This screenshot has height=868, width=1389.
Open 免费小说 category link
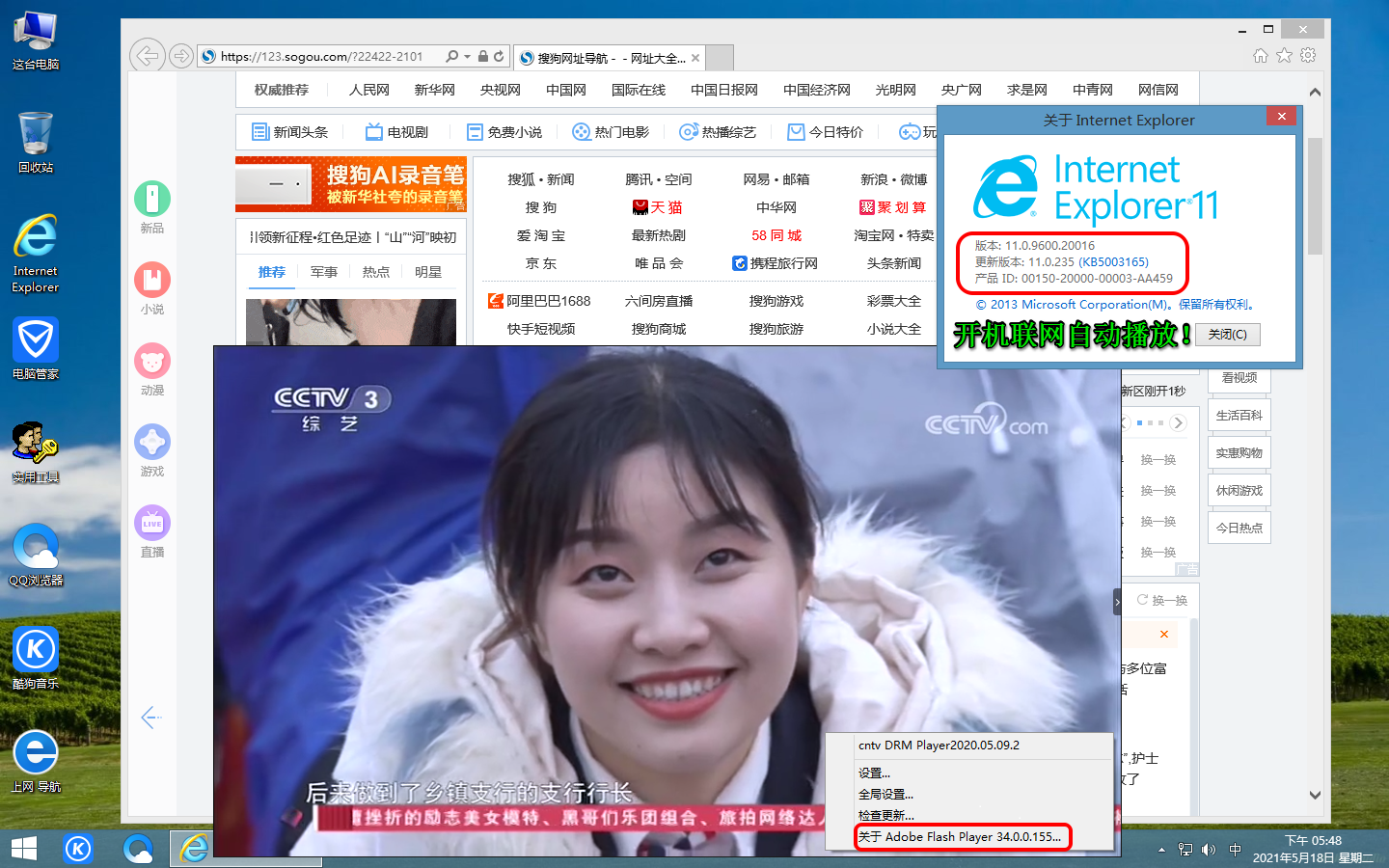pos(504,132)
